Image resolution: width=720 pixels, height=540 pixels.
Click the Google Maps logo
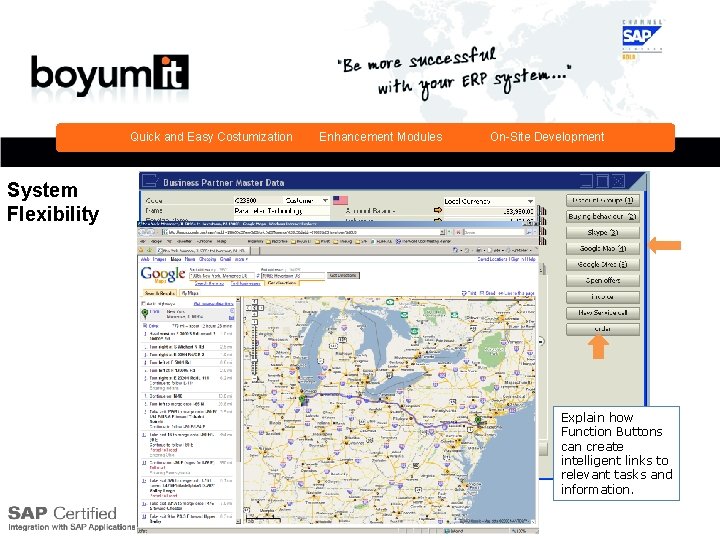click(163, 275)
